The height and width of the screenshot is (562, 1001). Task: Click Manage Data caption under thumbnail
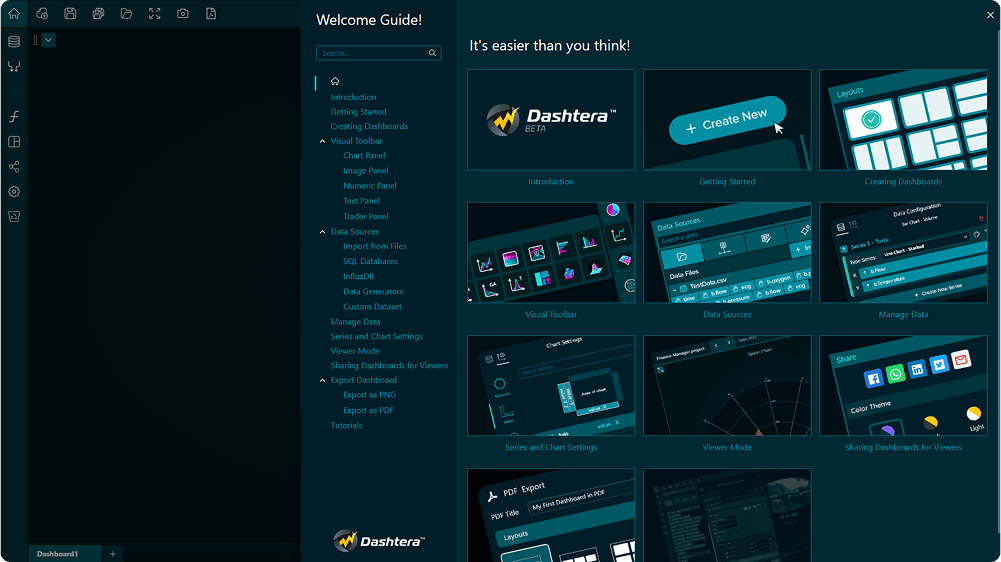point(903,314)
